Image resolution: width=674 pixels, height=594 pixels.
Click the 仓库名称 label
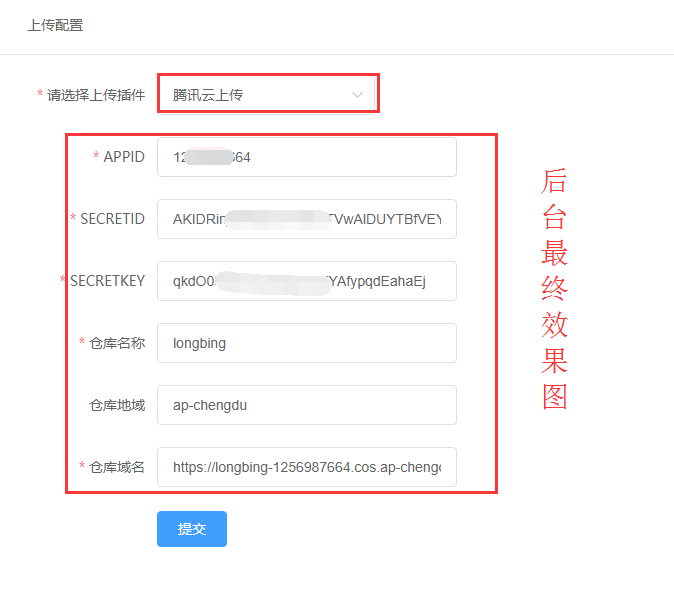(117, 343)
